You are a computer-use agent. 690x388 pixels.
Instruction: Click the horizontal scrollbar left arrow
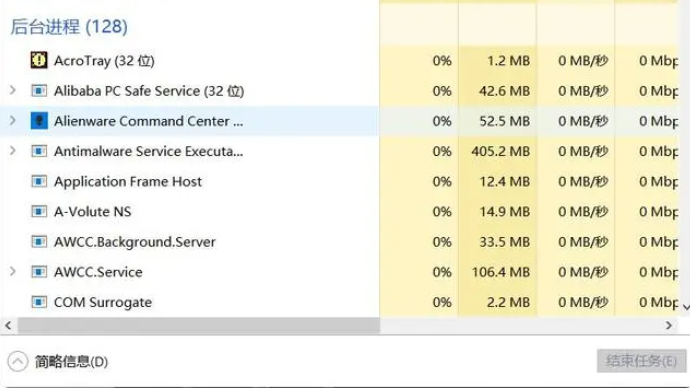tap(8, 326)
